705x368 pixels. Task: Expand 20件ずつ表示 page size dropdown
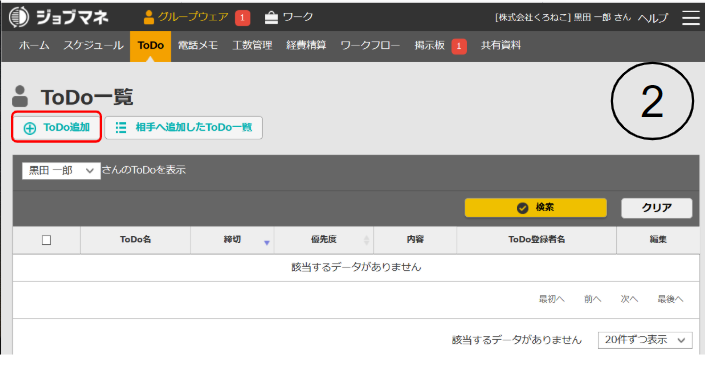[645, 340]
